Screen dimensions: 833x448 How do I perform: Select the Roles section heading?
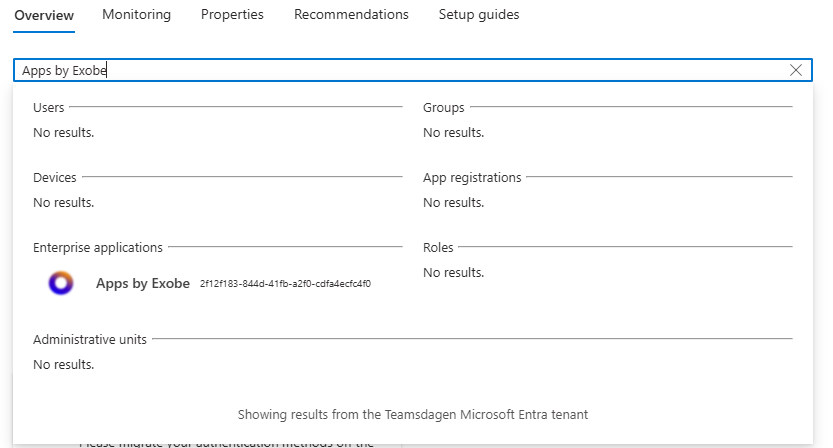(438, 248)
